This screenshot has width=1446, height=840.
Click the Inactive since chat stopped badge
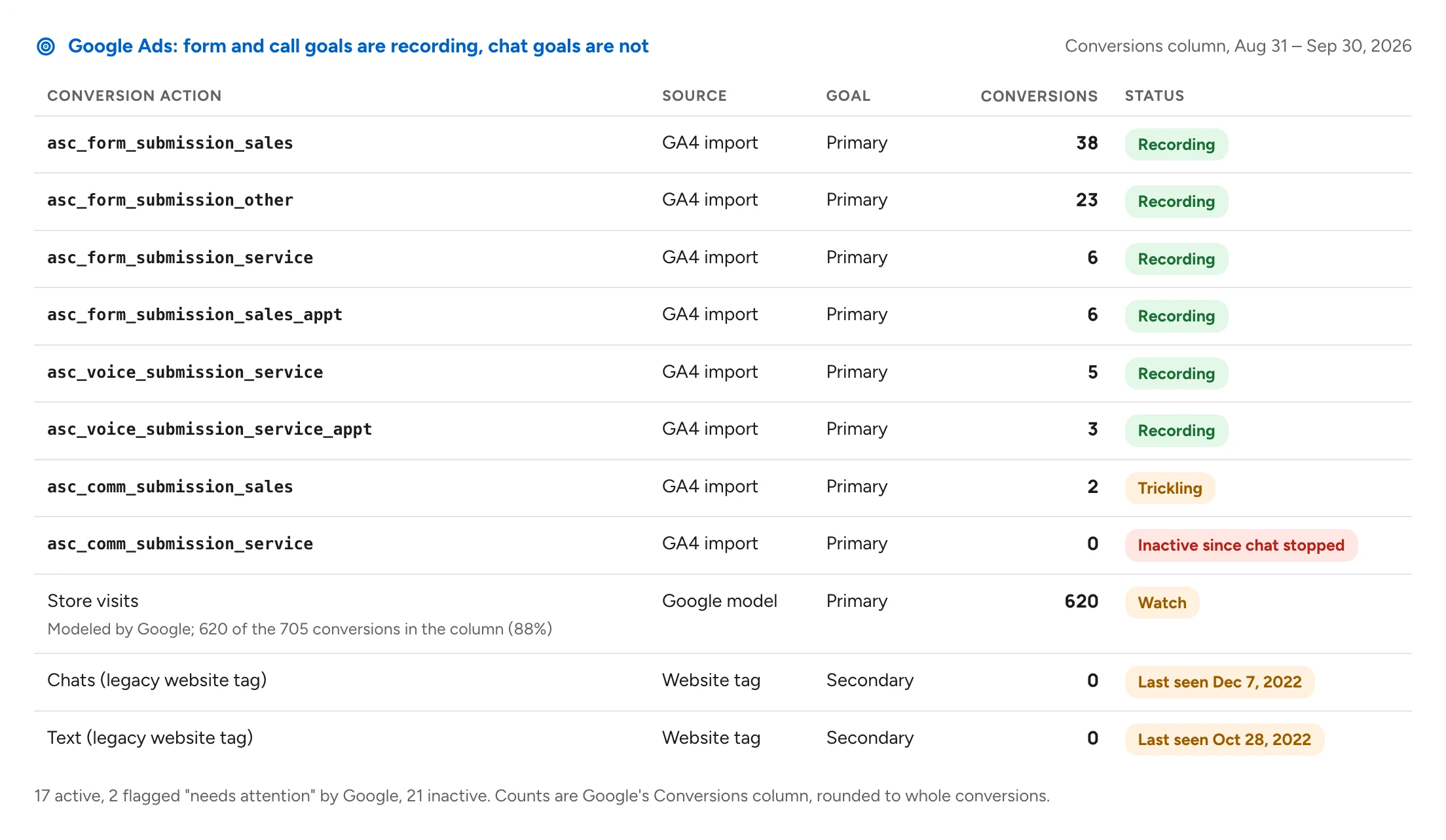pos(1241,545)
